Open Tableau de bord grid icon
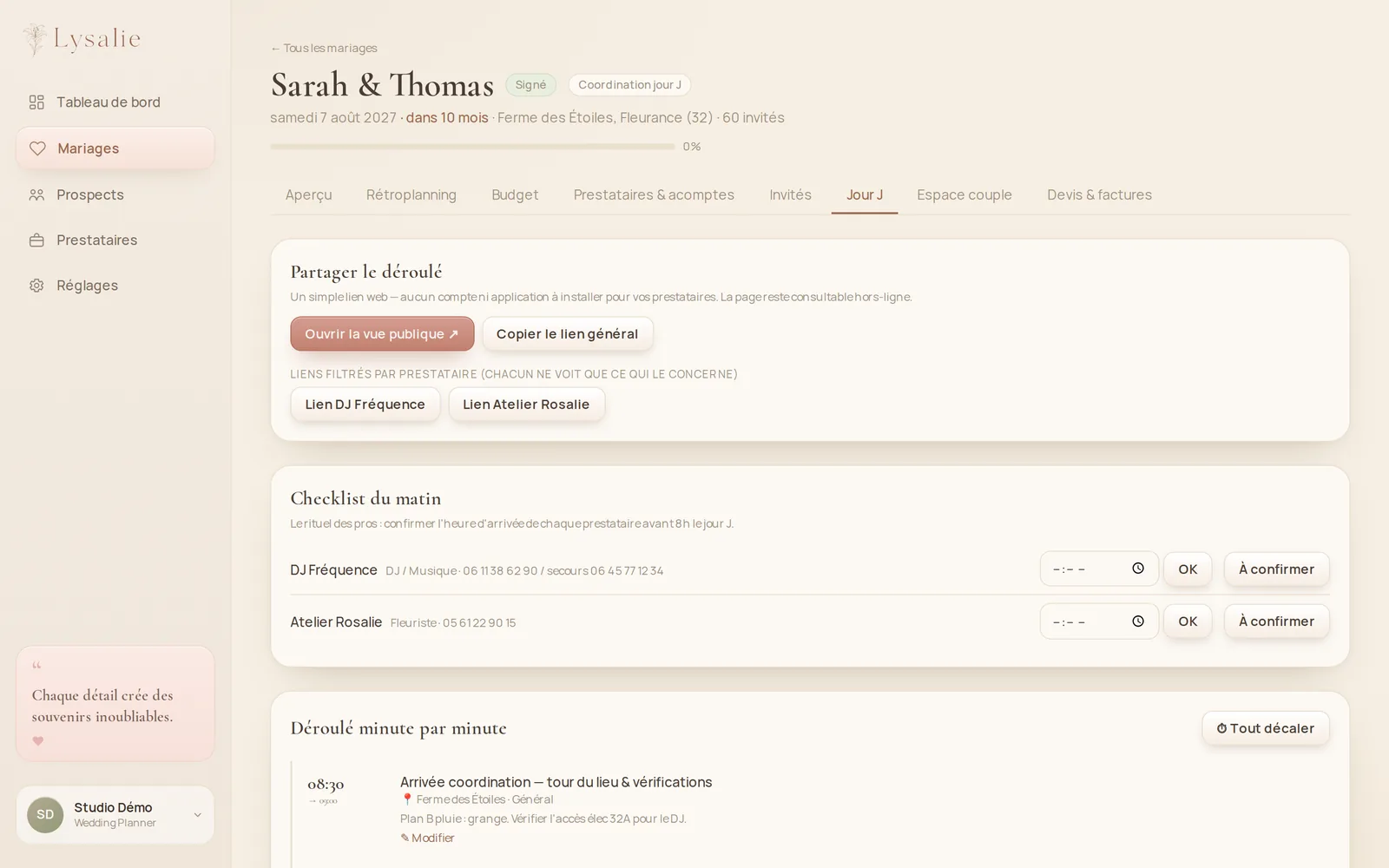 36,102
